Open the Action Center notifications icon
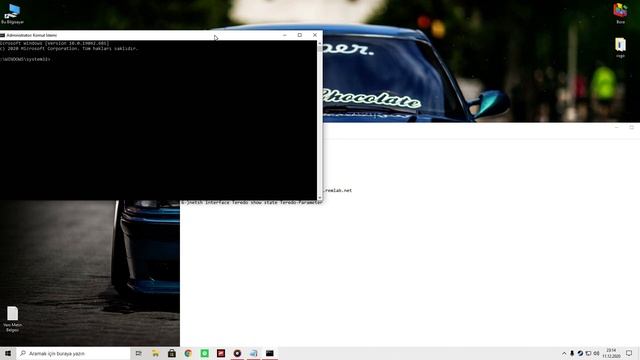This screenshot has height=360, width=640. tap(629, 353)
